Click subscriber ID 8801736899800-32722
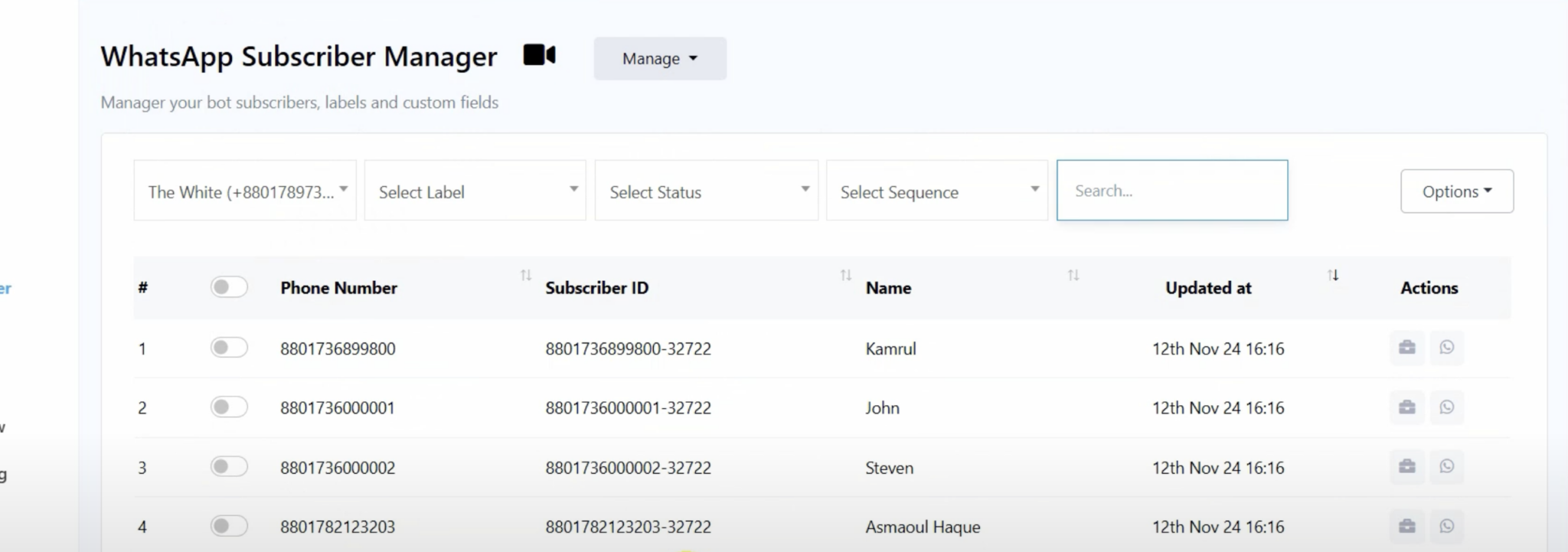Screen dimensions: 1568x552 629,349
